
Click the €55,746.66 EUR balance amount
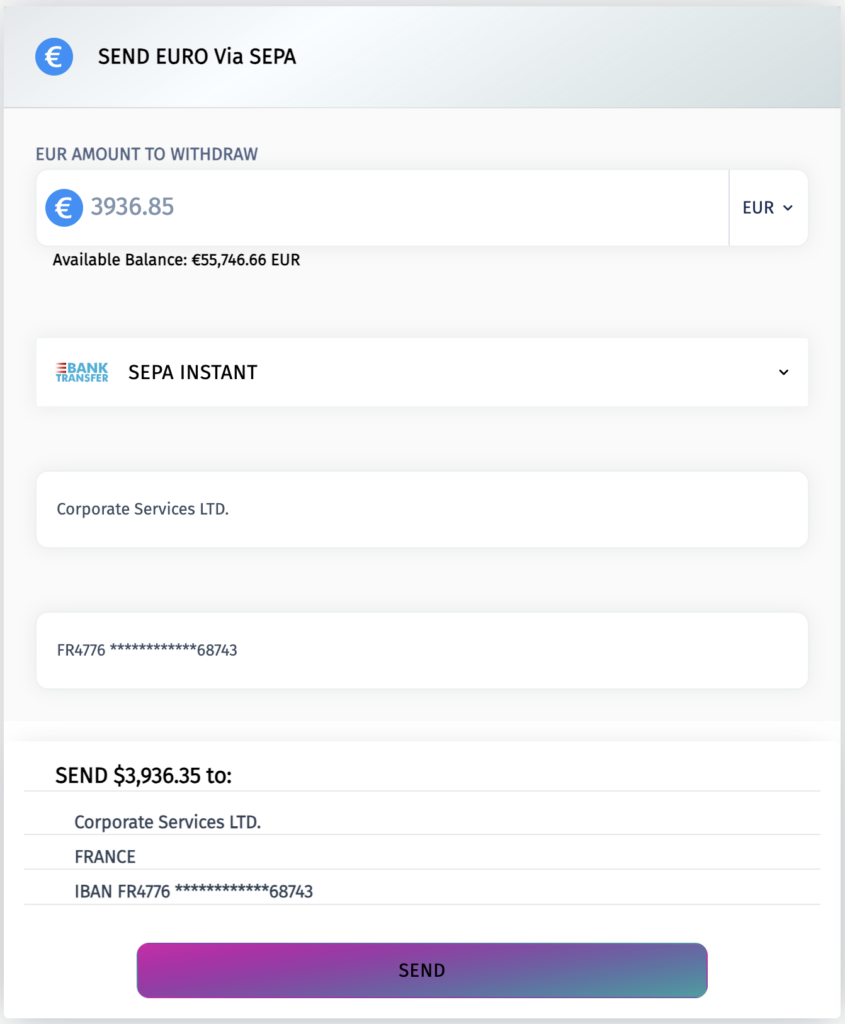pyautogui.click(x=246, y=260)
